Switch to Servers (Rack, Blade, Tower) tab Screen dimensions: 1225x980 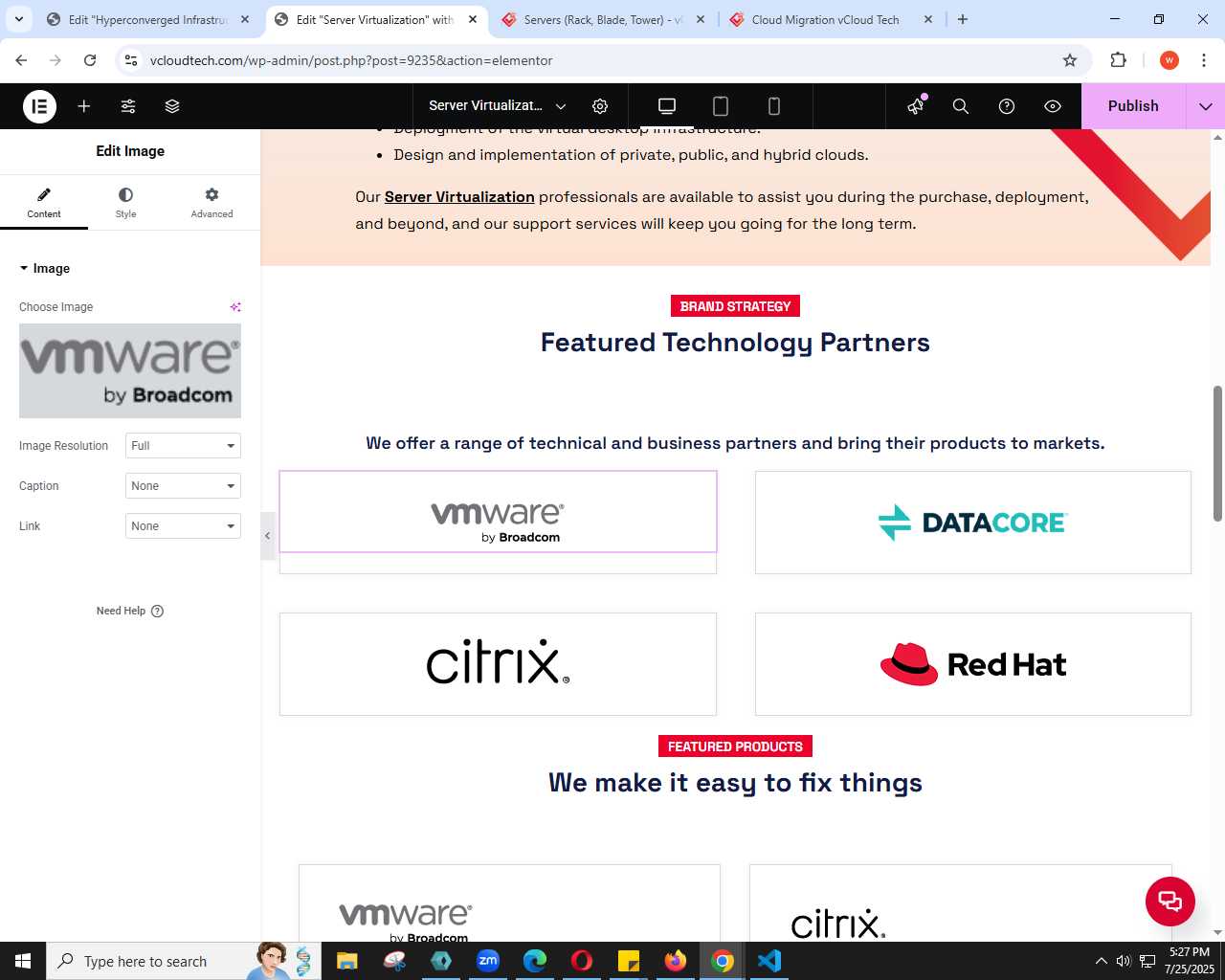click(x=601, y=19)
